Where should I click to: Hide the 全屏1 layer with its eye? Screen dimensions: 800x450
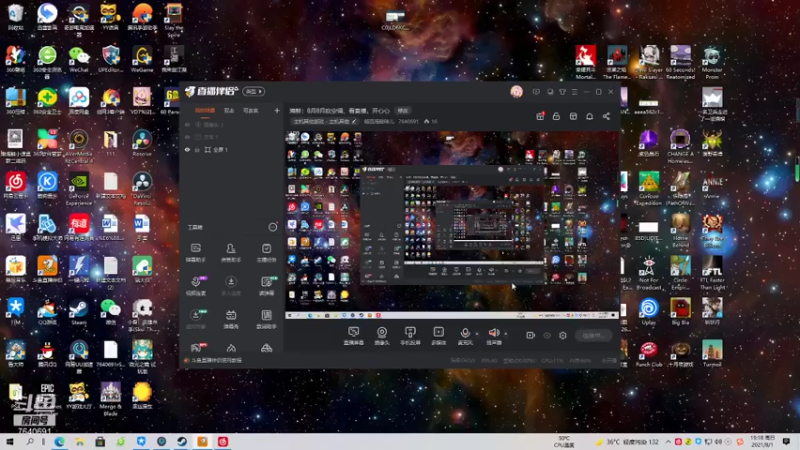click(187, 149)
